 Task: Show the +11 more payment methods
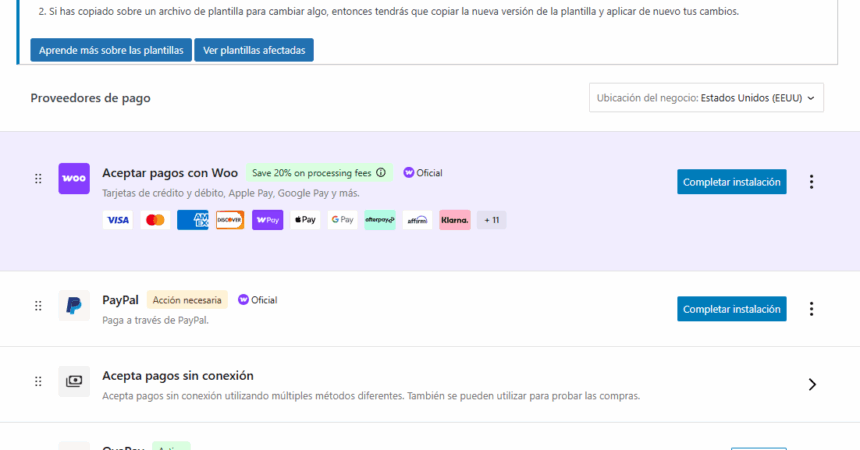(491, 220)
